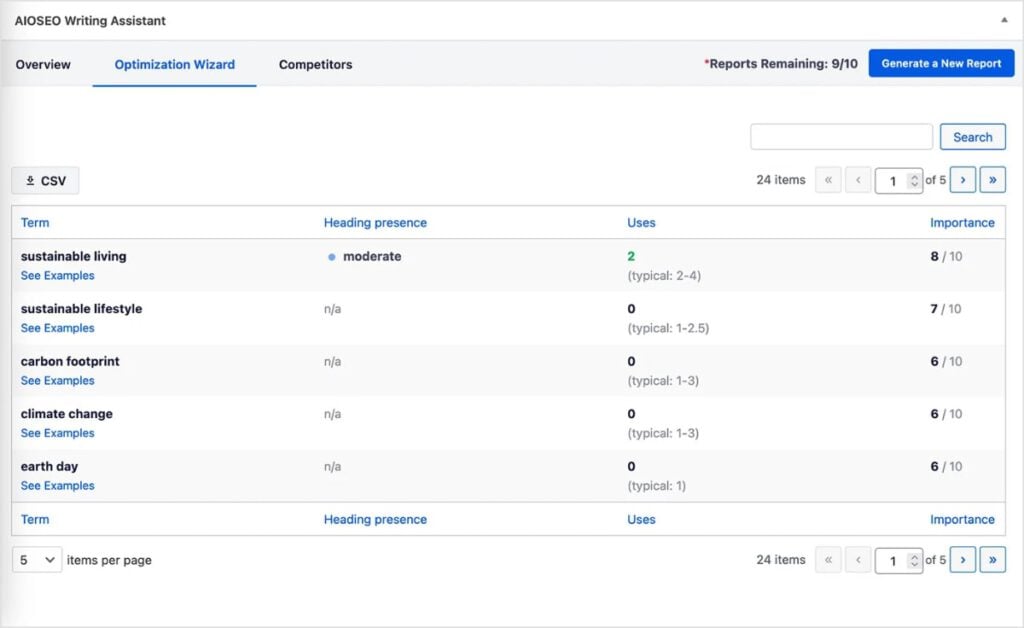The width and height of the screenshot is (1024, 628).
Task: Select the Optimization Wizard tab
Action: tap(174, 64)
